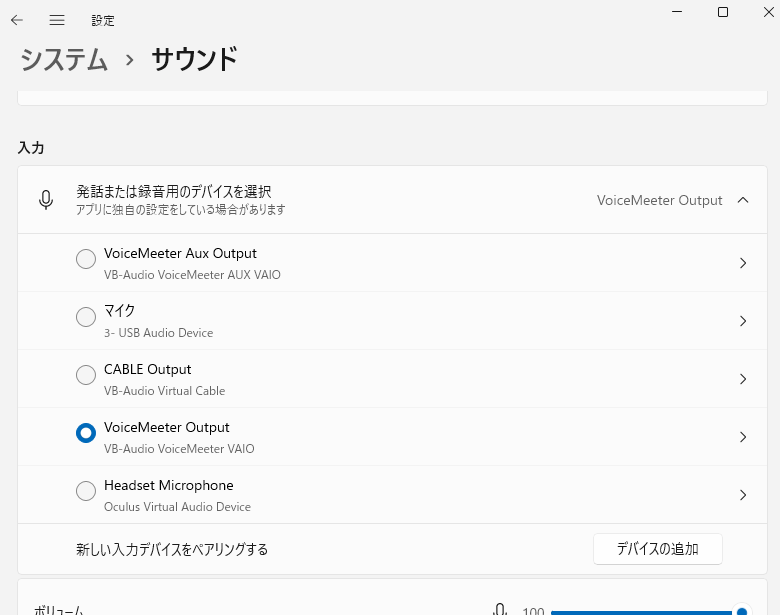
Task: Click the microphone icon beside input device header
Action: (x=46, y=200)
